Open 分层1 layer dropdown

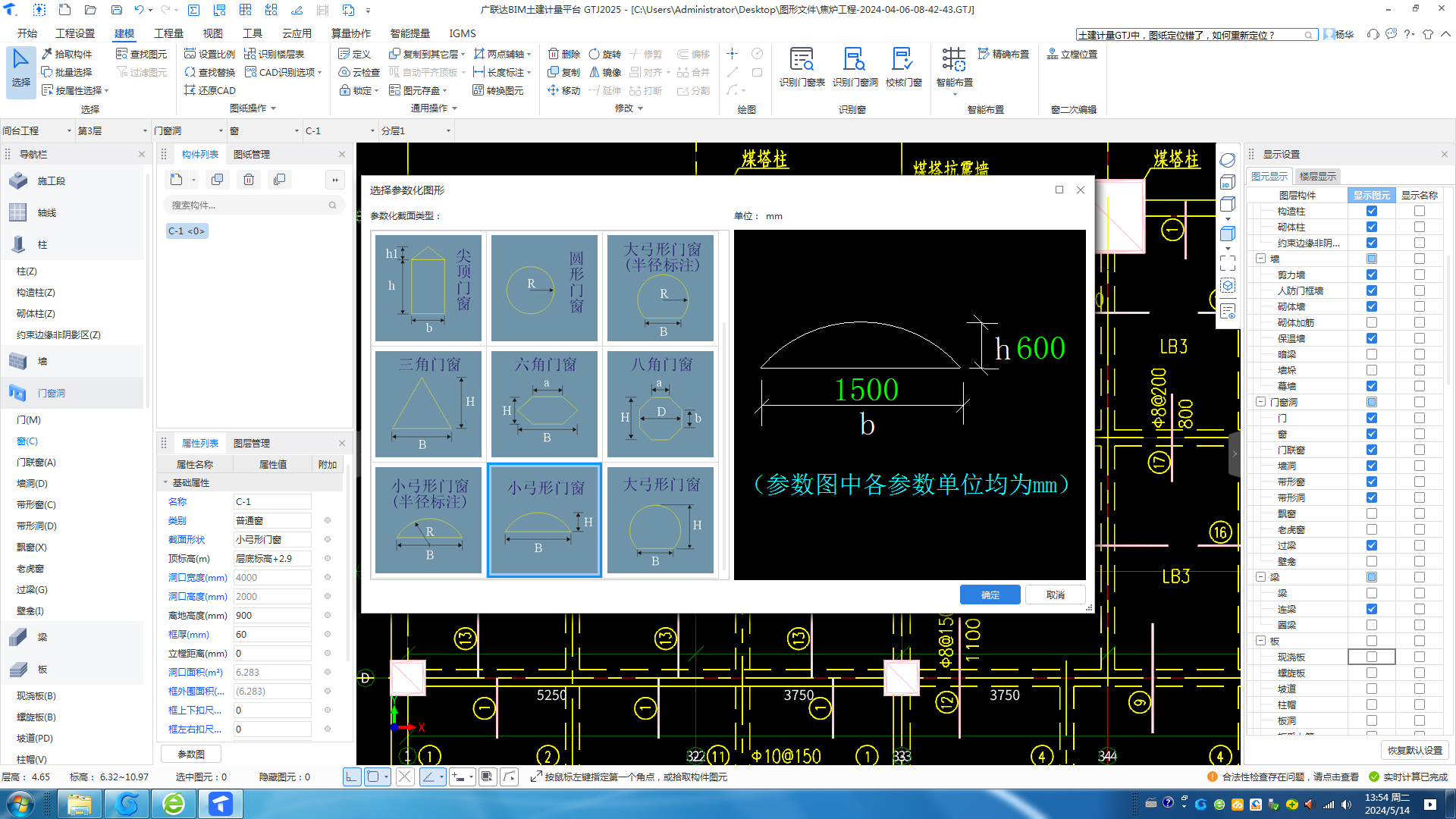click(x=416, y=131)
